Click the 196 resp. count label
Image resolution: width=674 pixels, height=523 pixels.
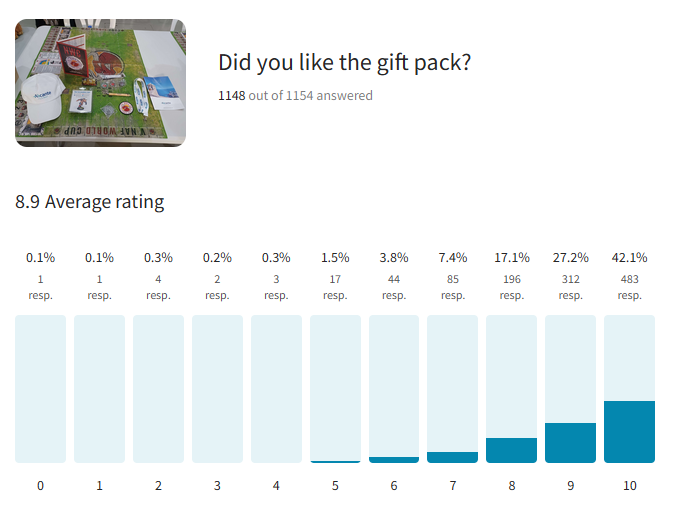[x=512, y=287]
